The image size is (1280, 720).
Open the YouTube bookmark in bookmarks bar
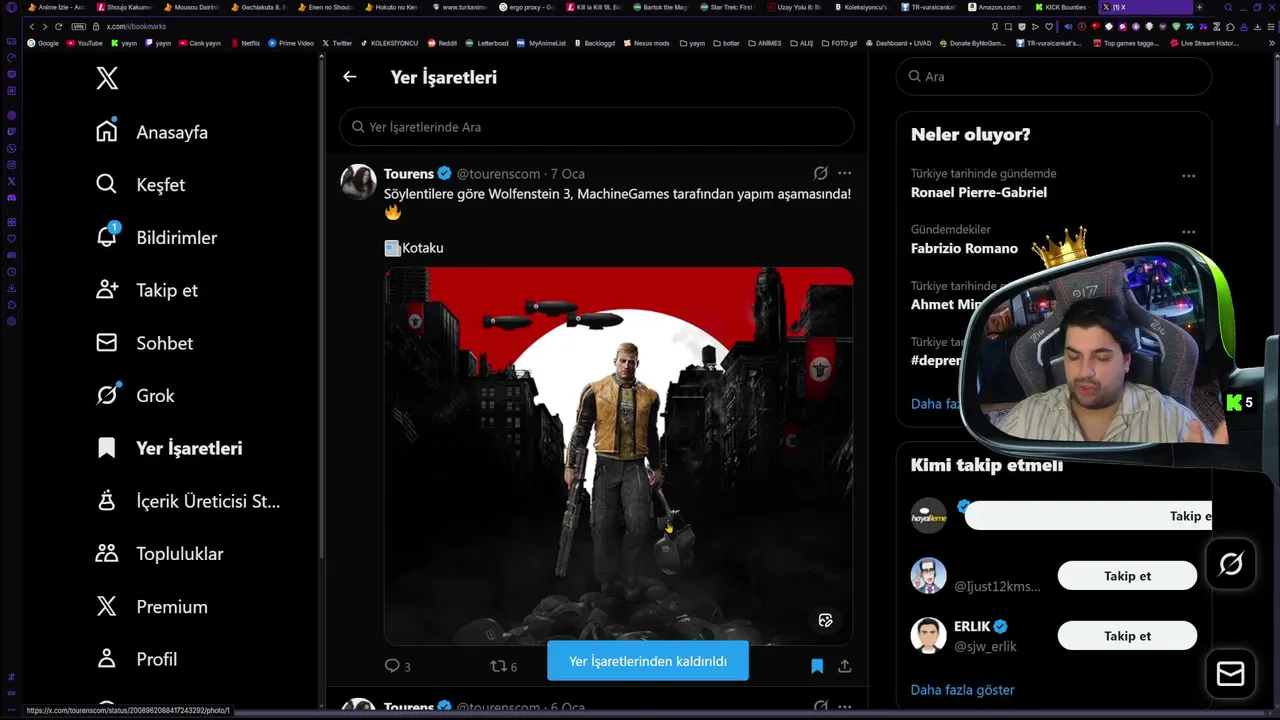pyautogui.click(x=84, y=43)
